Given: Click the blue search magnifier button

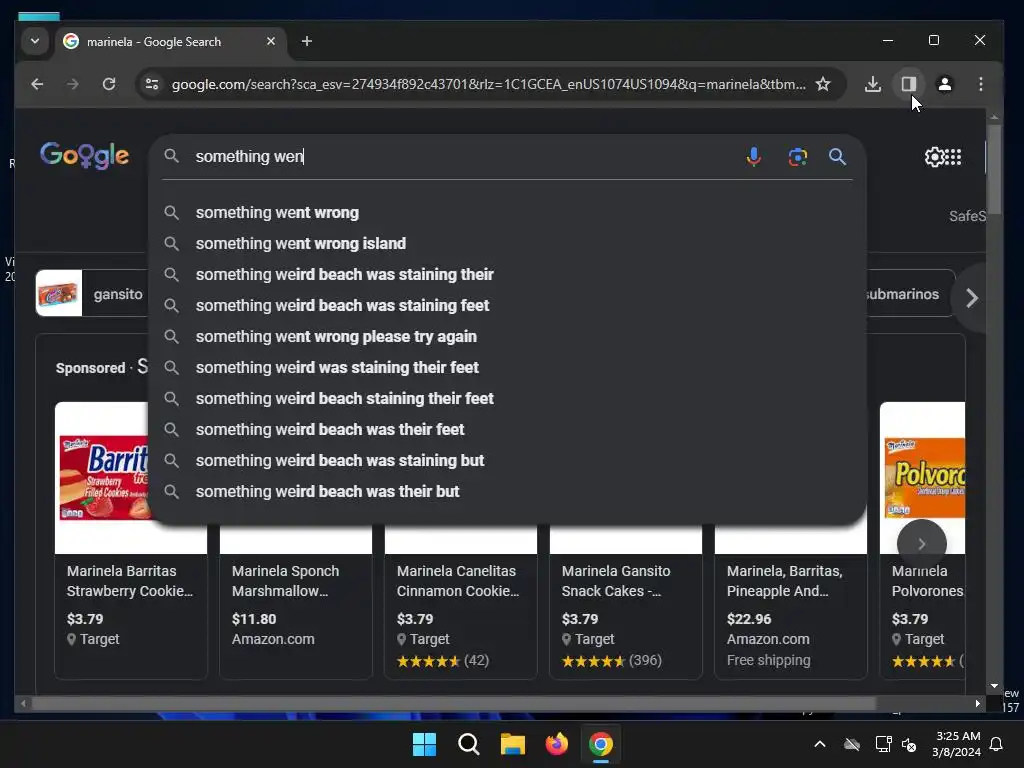Looking at the screenshot, I should pyautogui.click(x=837, y=157).
